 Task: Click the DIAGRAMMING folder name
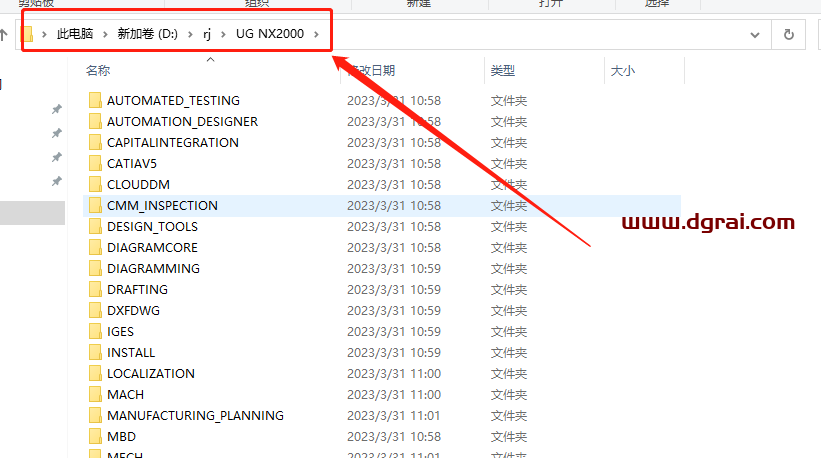point(153,269)
